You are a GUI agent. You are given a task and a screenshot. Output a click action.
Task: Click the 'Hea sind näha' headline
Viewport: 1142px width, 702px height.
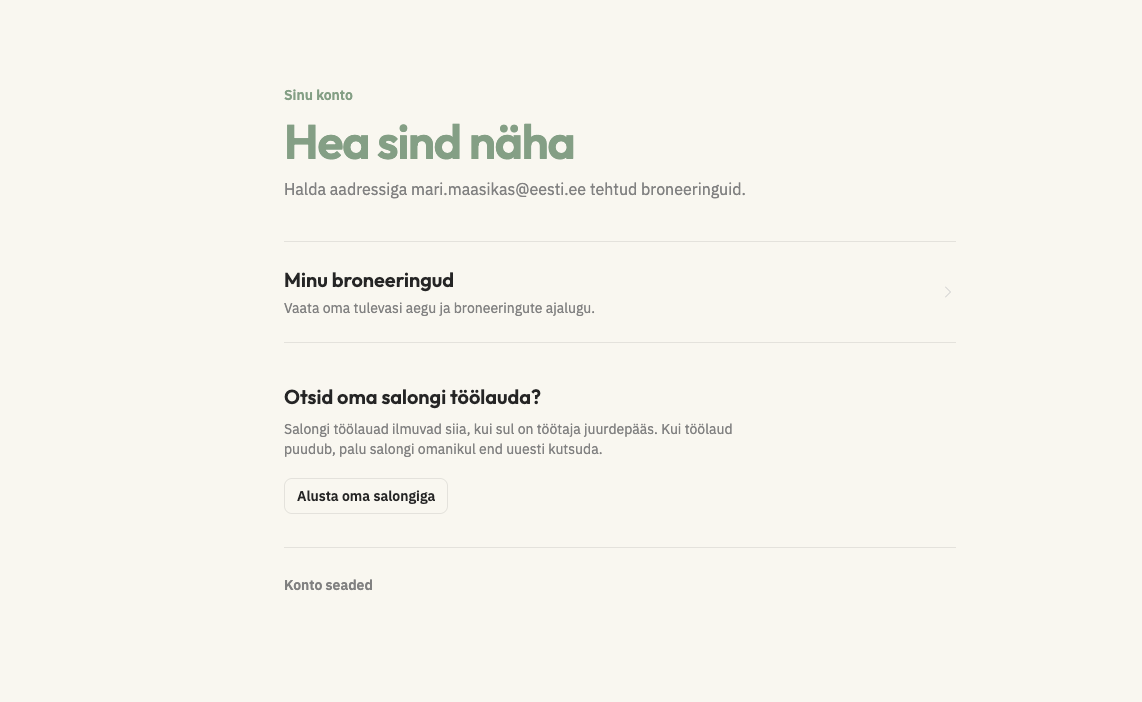point(429,142)
